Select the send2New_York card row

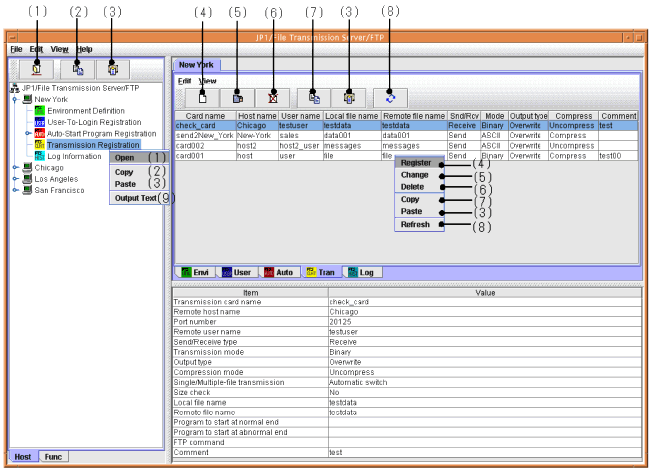coord(206,135)
